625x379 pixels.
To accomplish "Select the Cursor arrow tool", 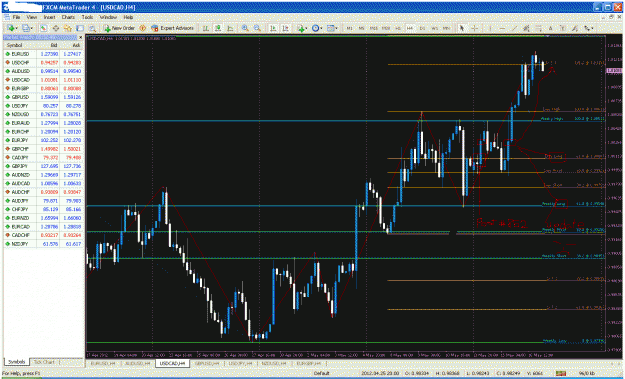I will click(x=462, y=28).
